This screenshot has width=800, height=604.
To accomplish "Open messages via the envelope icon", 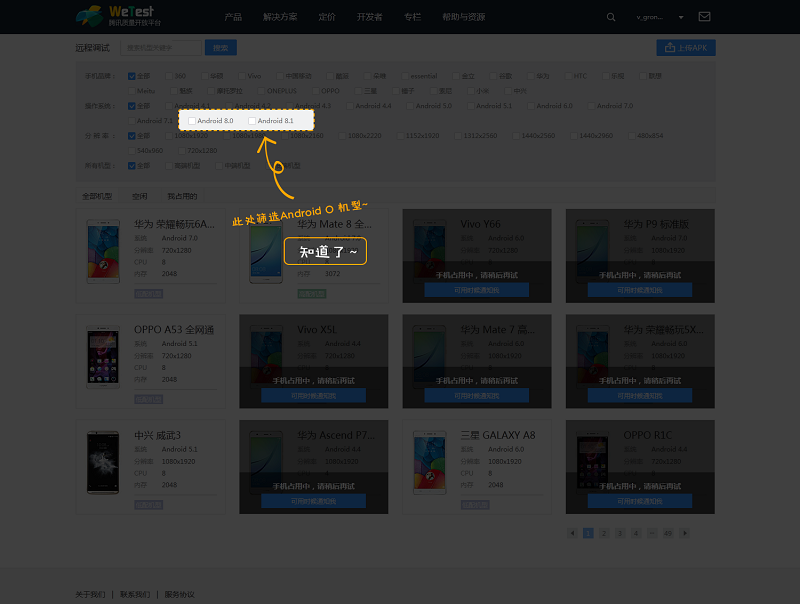I will click(x=704, y=17).
